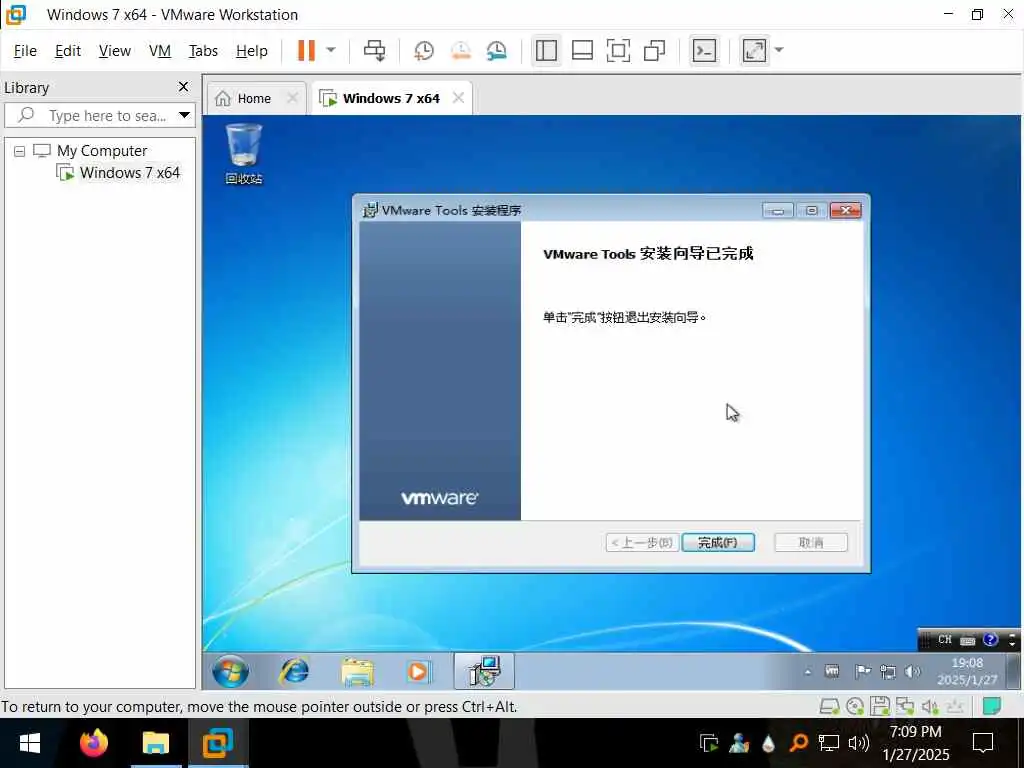Click the CD/DVD status bar icon

[x=855, y=706]
